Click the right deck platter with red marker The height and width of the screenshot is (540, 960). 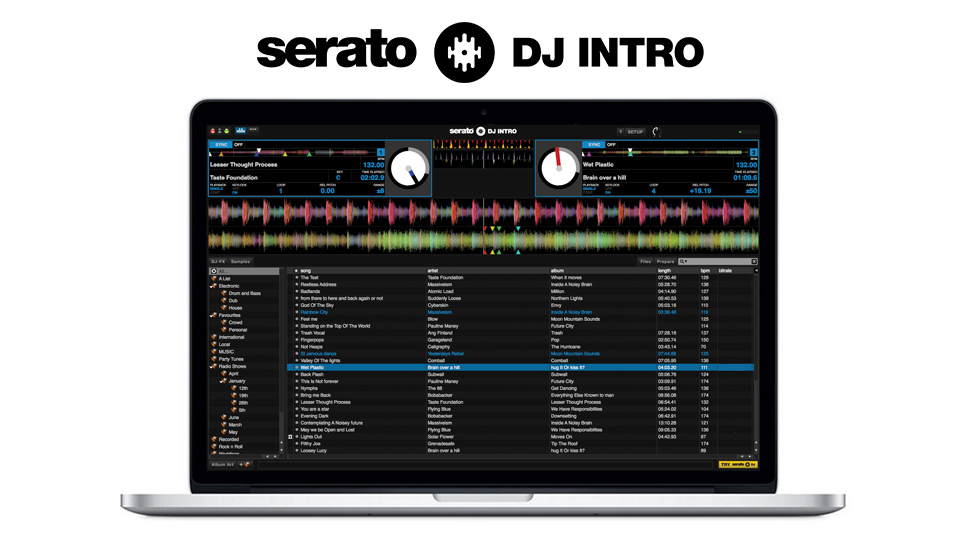559,167
